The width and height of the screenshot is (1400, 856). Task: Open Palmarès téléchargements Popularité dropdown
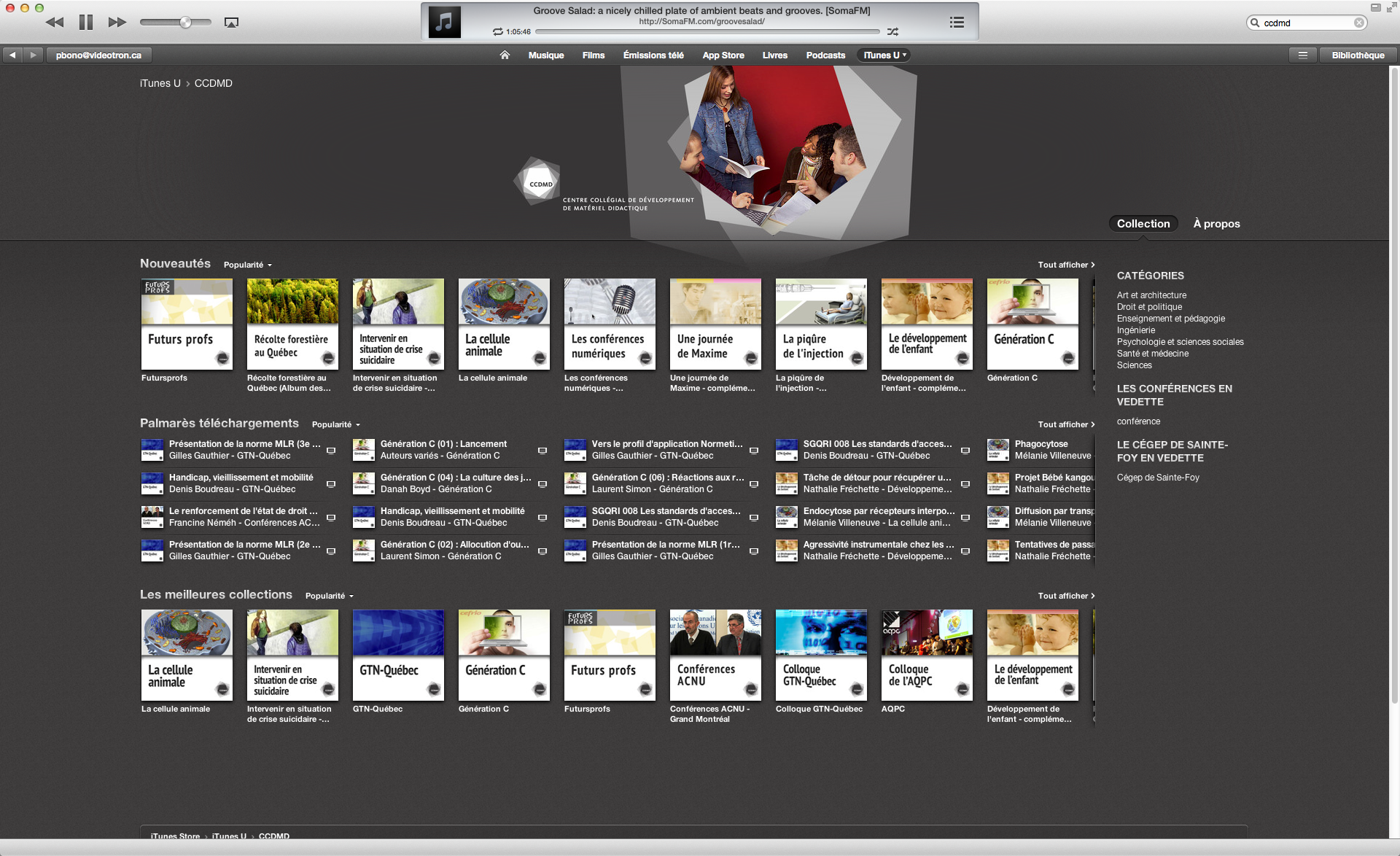336,424
